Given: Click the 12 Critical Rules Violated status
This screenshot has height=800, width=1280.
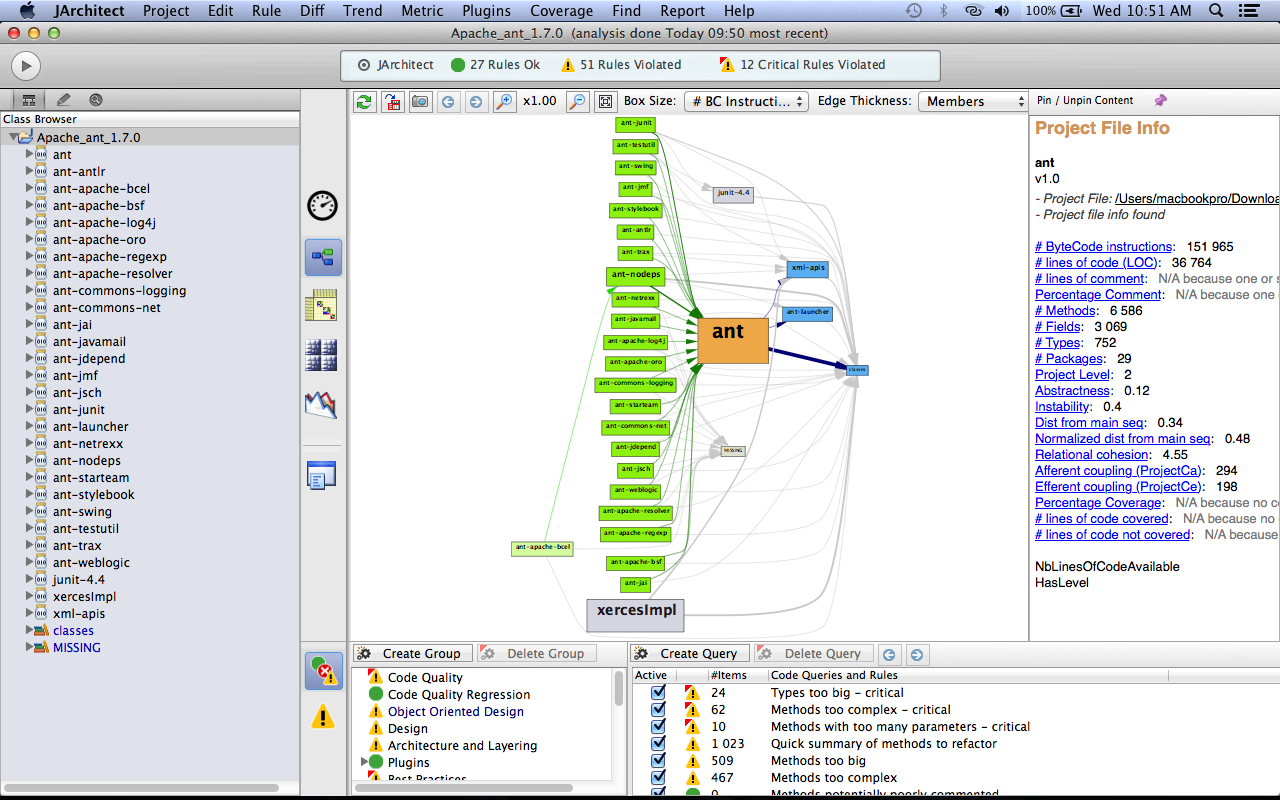Looking at the screenshot, I should click(x=803, y=65).
